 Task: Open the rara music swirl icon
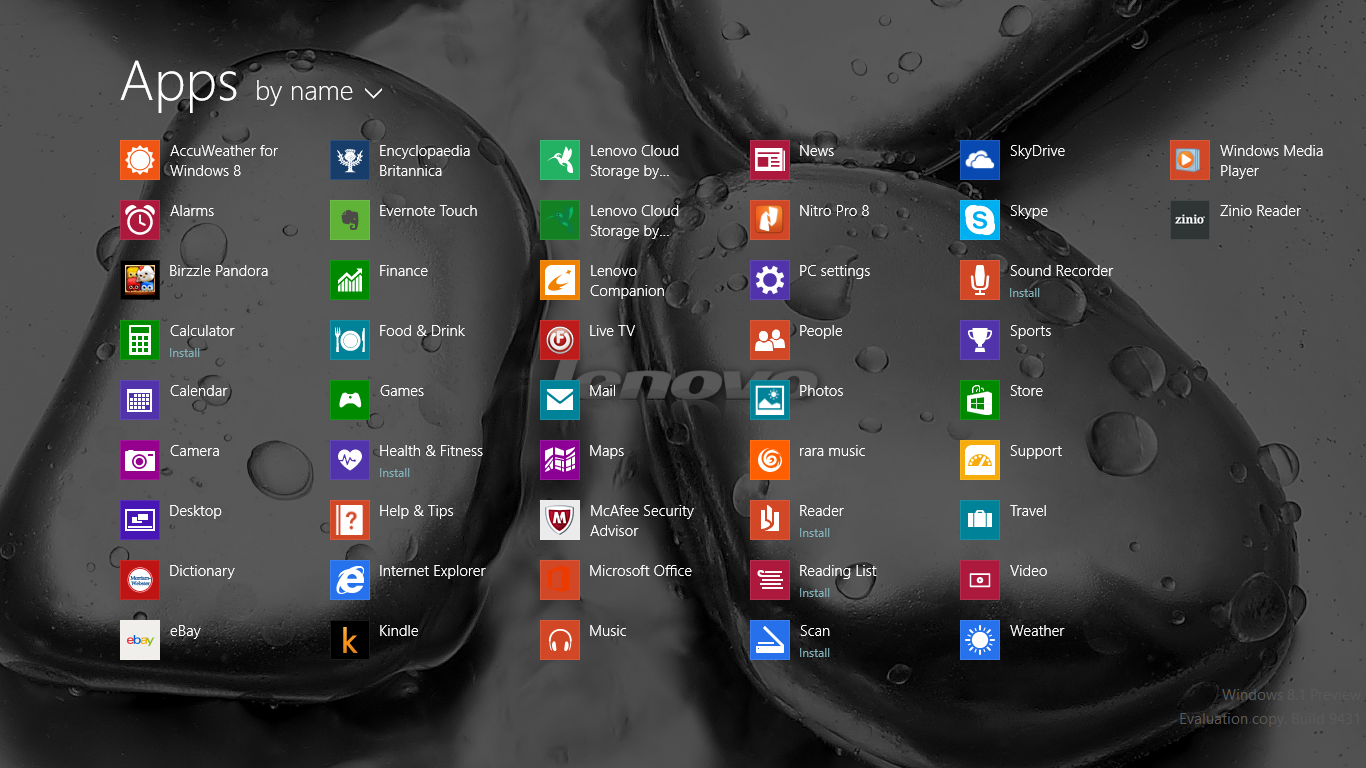point(770,460)
